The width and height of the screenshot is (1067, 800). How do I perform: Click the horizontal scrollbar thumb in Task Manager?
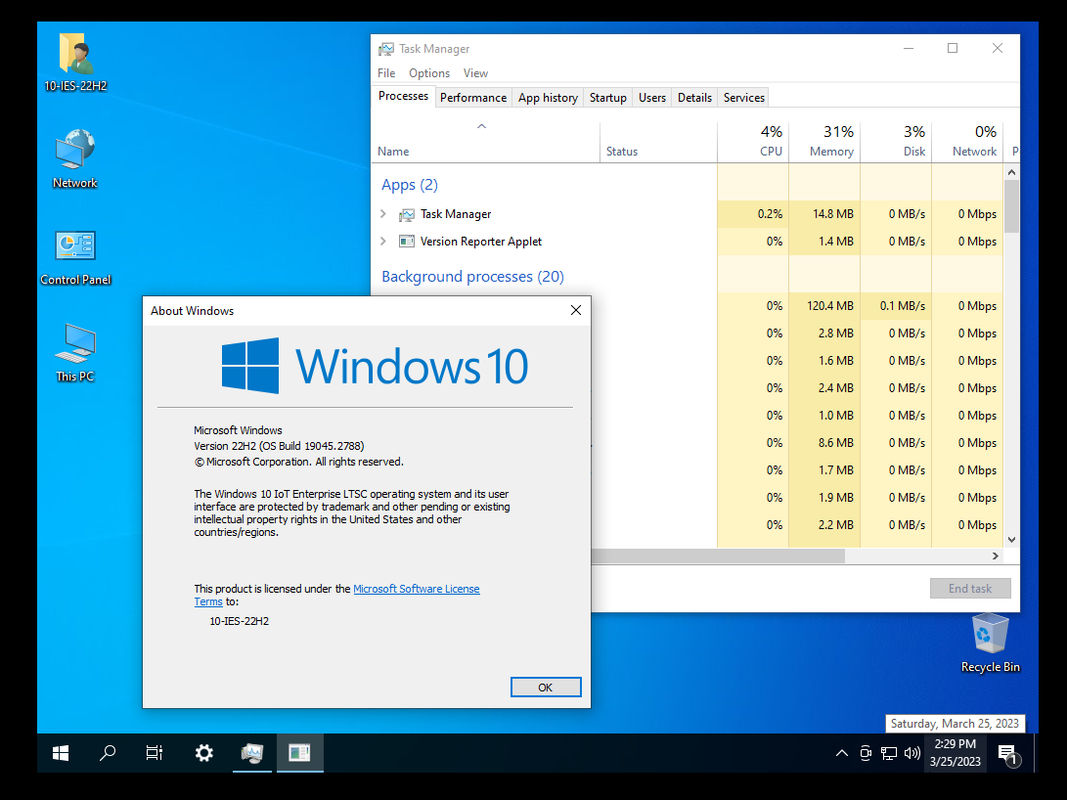pyautogui.click(x=718, y=556)
